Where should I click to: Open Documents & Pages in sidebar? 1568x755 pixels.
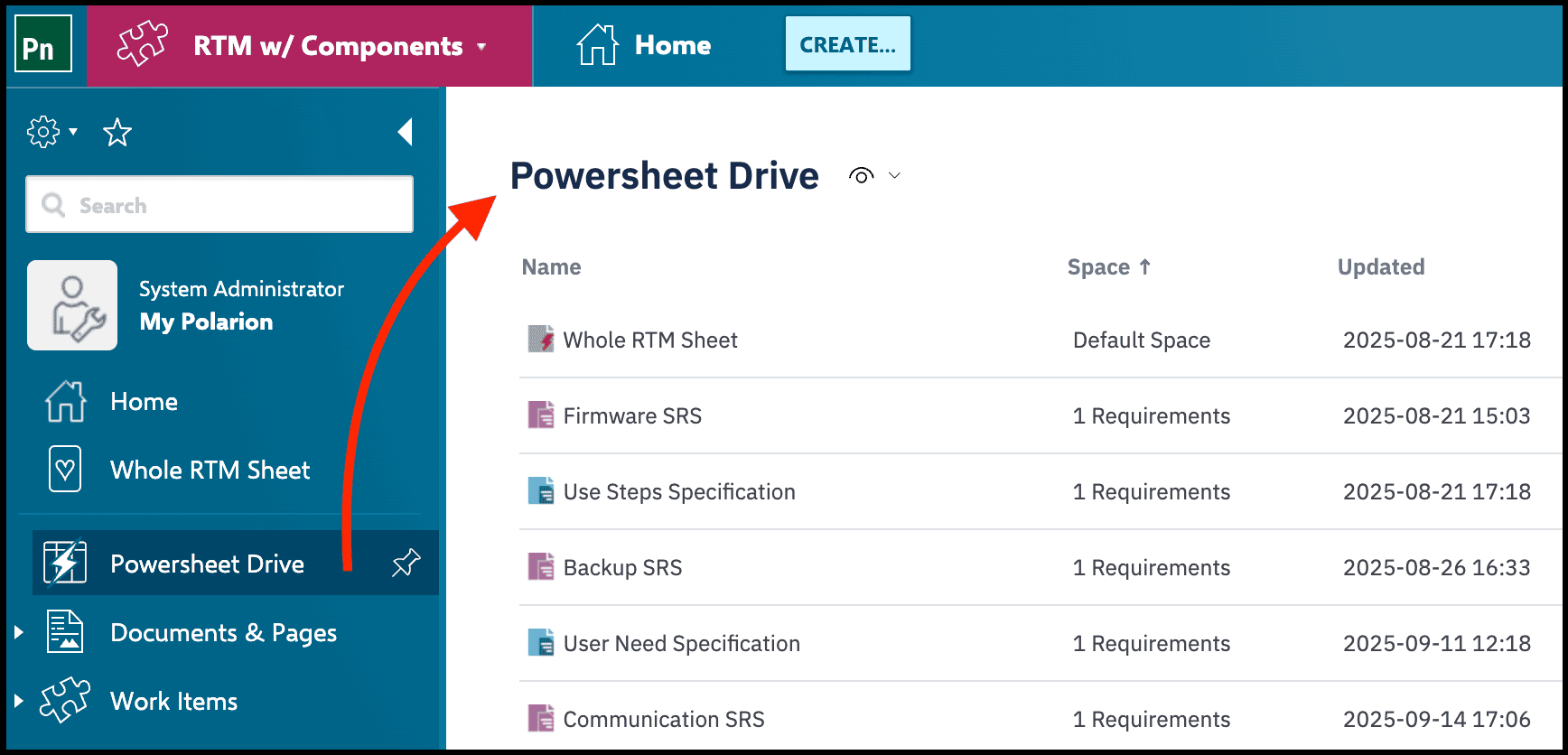pos(223,633)
